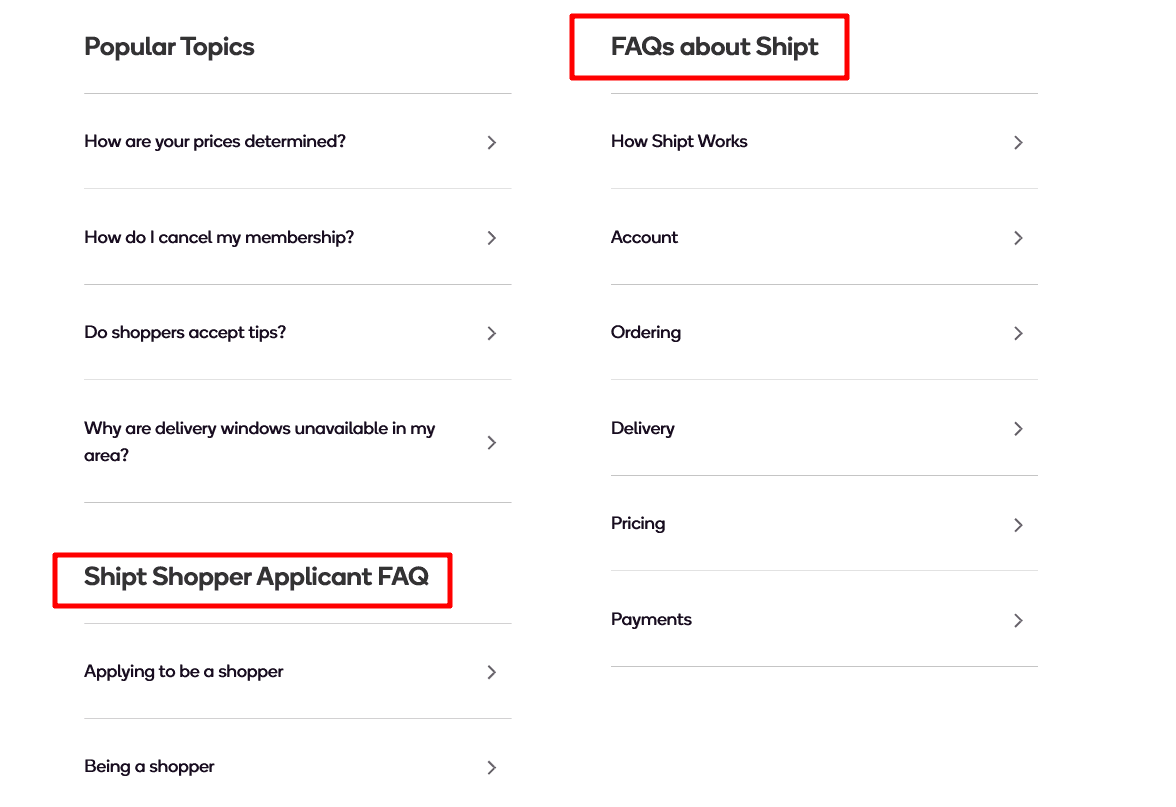Click chevron on the 'How Shipt Works' row

(x=1018, y=143)
